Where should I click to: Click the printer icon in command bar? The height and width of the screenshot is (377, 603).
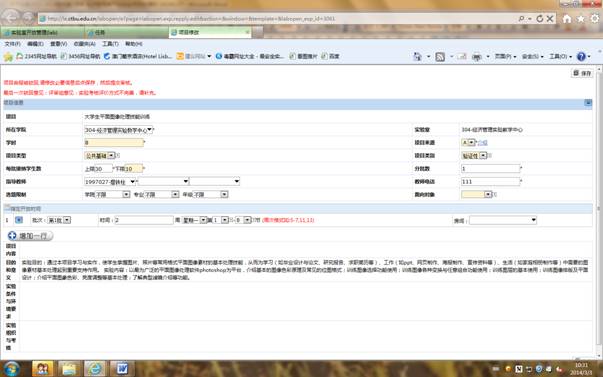coord(476,57)
